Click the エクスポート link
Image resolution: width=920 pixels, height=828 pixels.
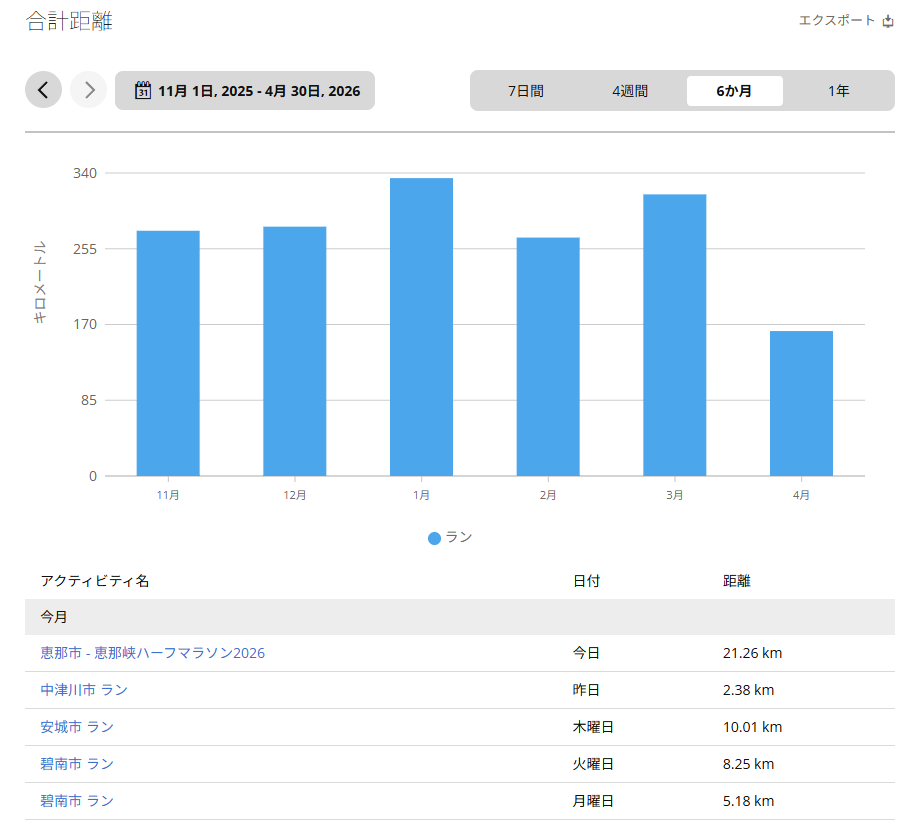[837, 21]
